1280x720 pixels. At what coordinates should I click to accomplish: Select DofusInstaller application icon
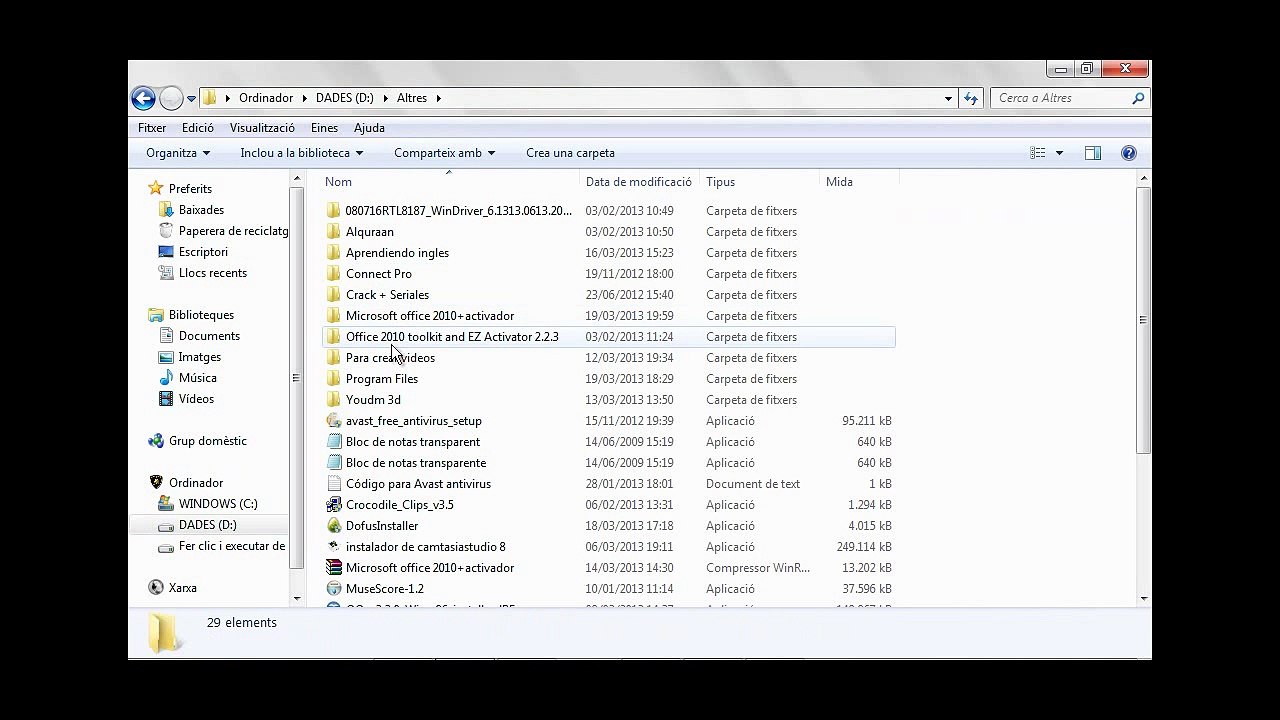334,526
